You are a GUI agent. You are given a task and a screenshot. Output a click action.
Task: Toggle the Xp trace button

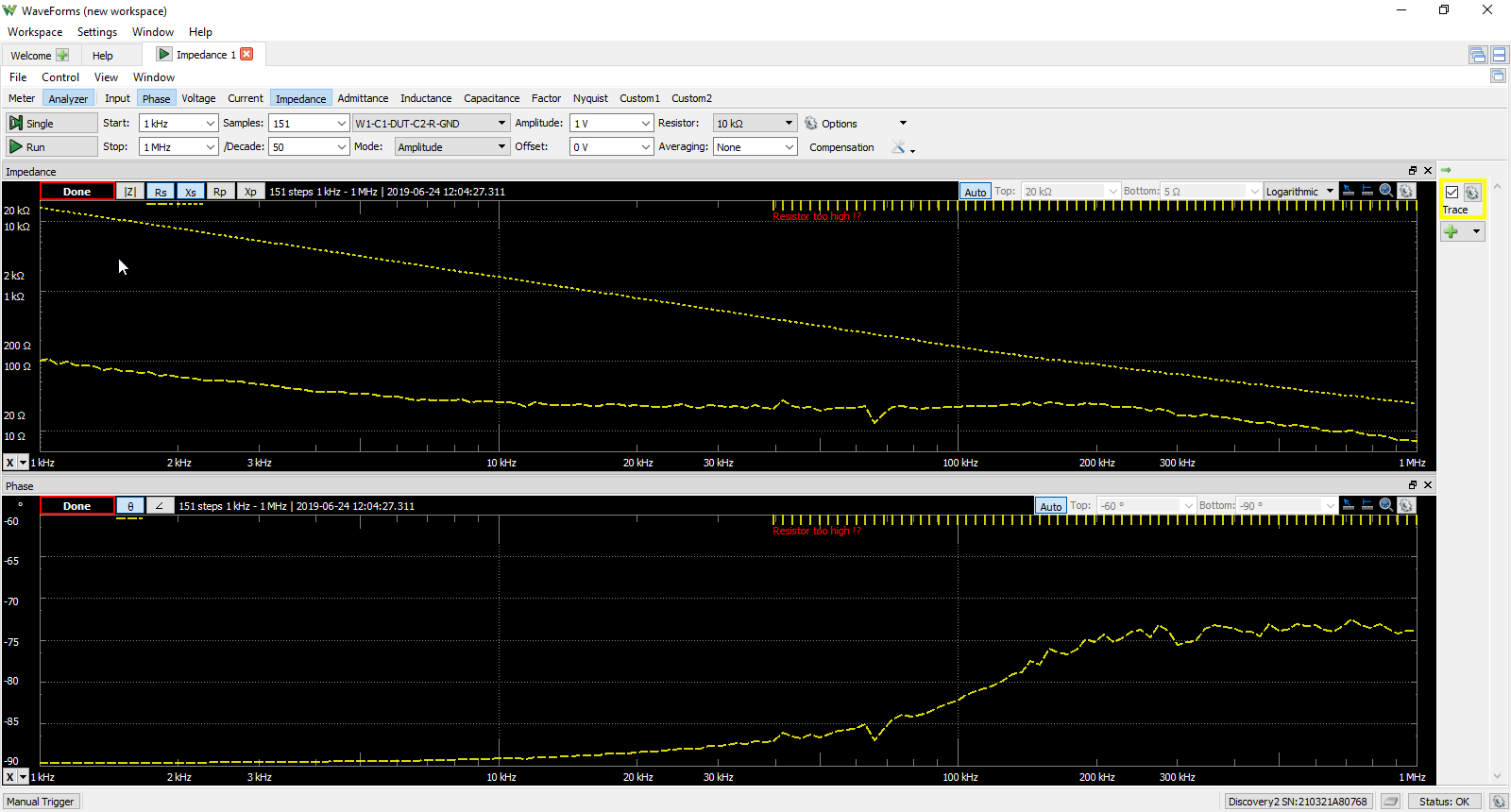[x=250, y=191]
